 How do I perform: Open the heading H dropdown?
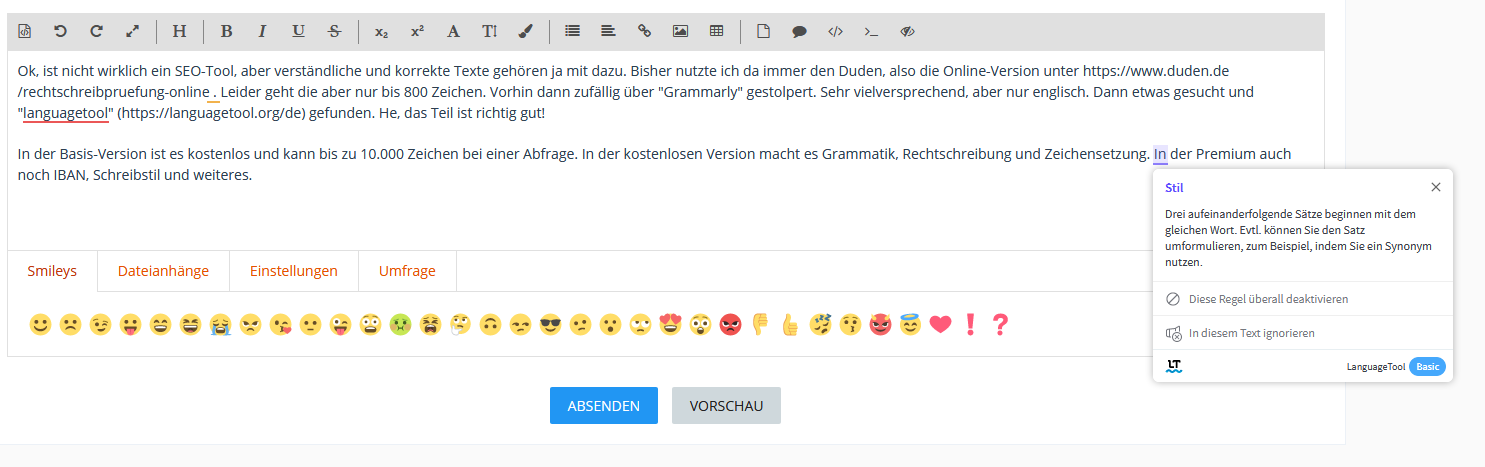click(x=179, y=31)
